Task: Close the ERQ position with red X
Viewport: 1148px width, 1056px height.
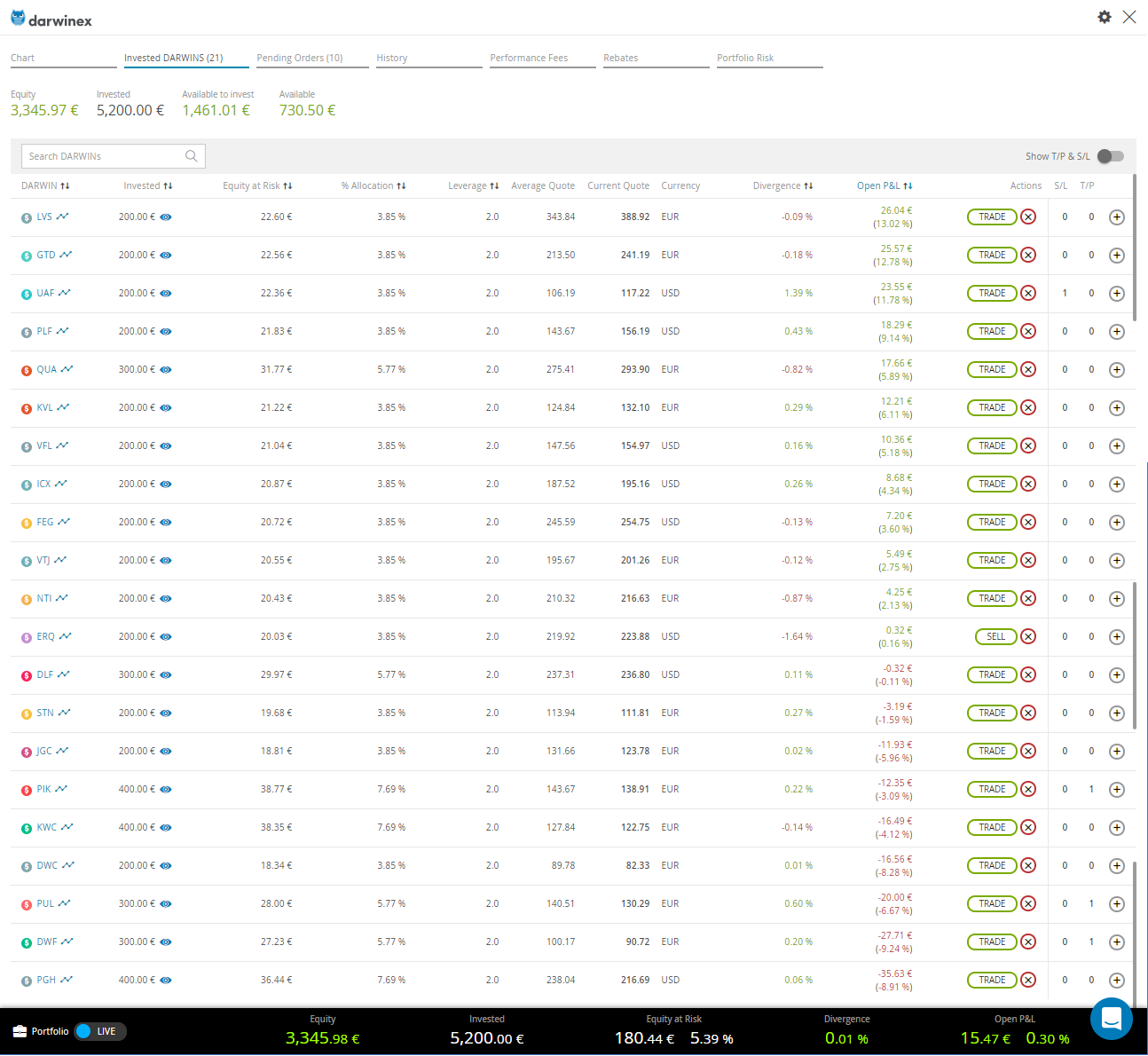Action: point(1028,636)
